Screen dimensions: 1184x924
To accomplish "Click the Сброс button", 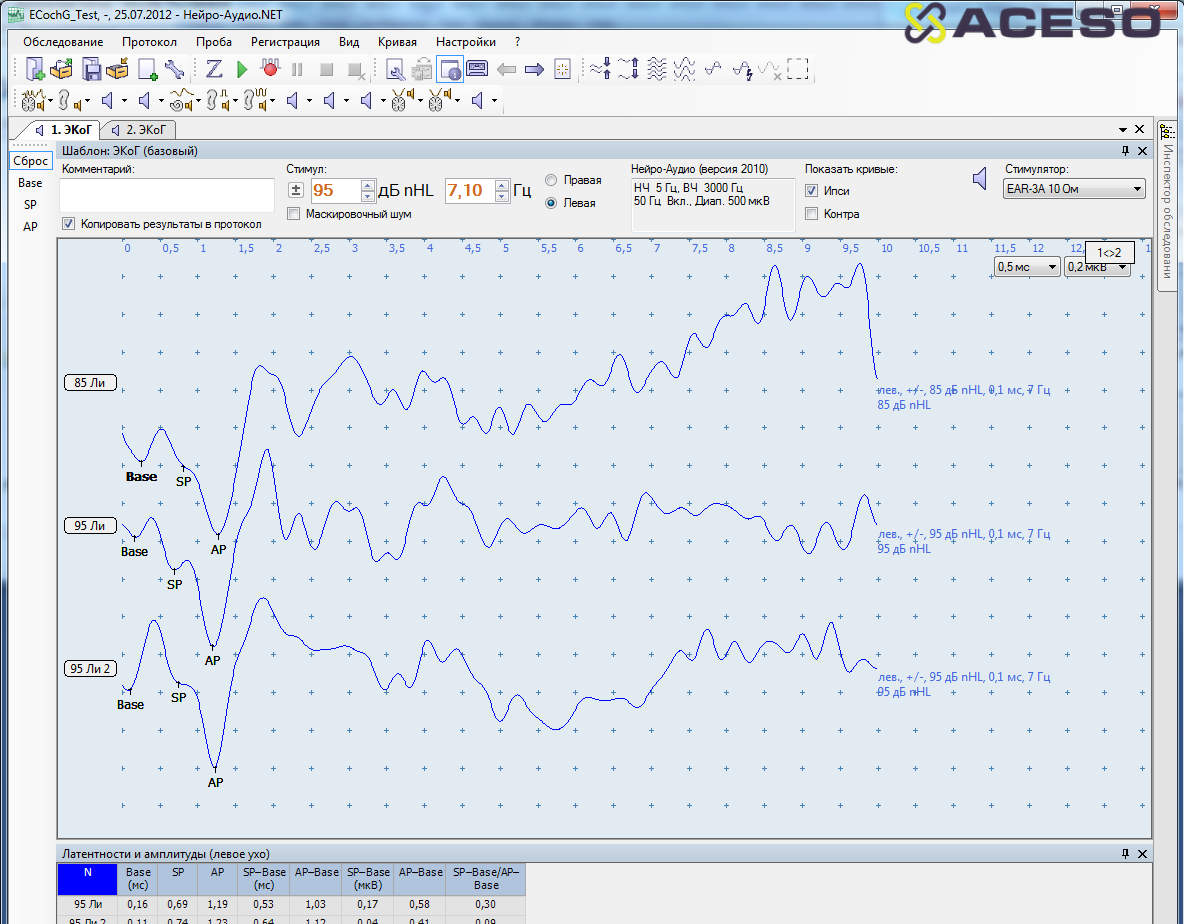I will coord(30,161).
